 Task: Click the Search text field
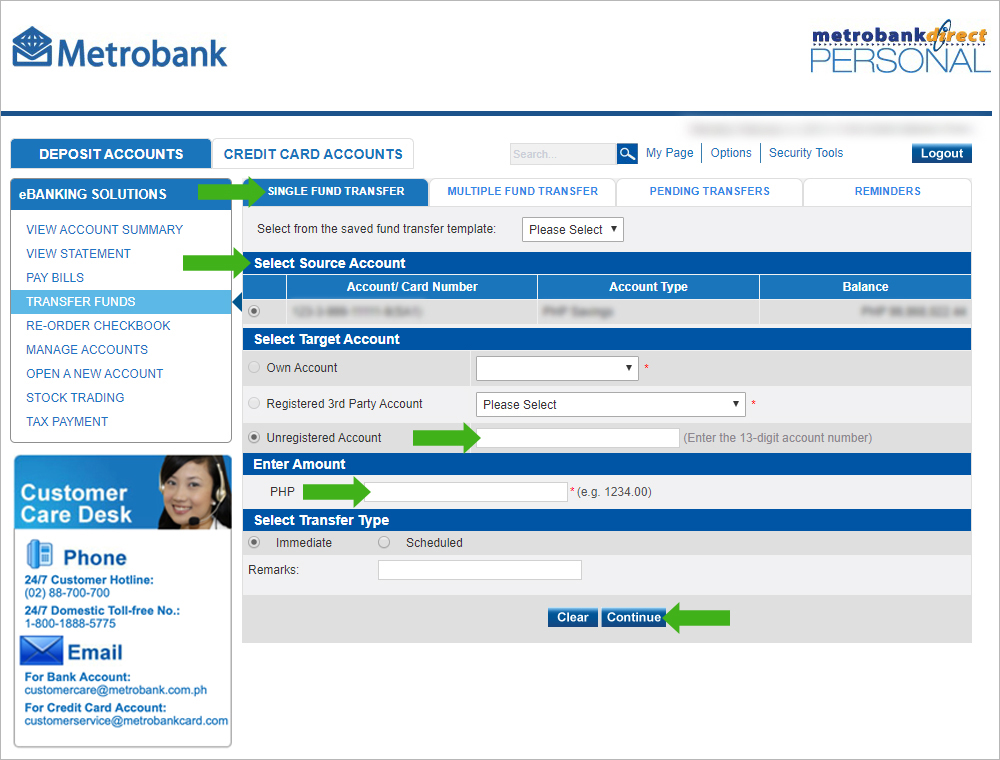(562, 154)
